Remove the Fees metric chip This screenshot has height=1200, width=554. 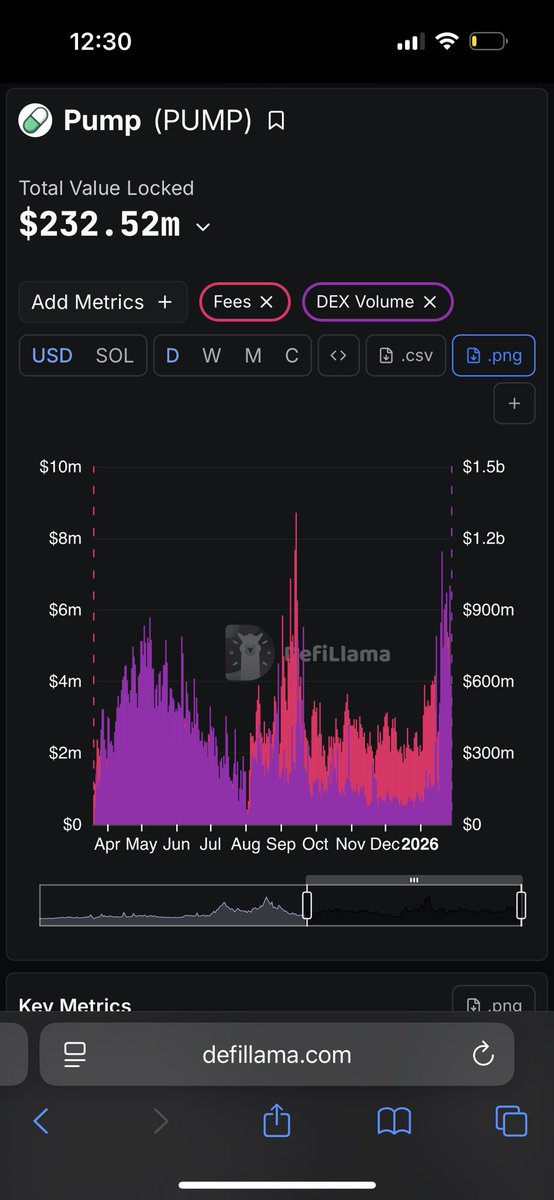pyautogui.click(x=266, y=302)
